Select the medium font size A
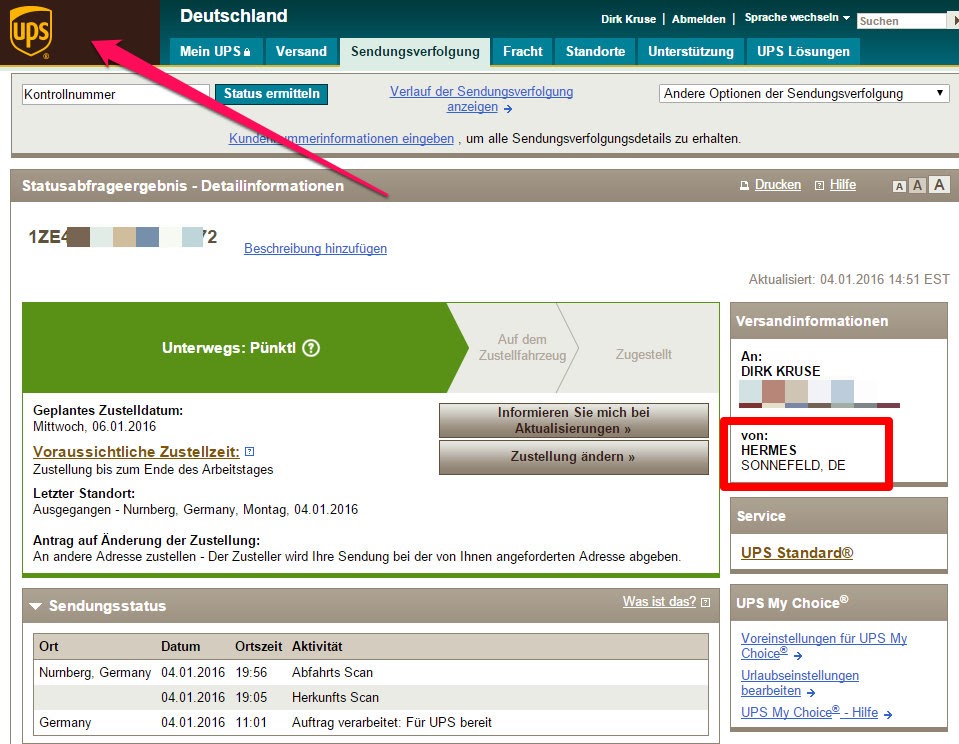The height and width of the screenshot is (744, 959). (x=917, y=185)
